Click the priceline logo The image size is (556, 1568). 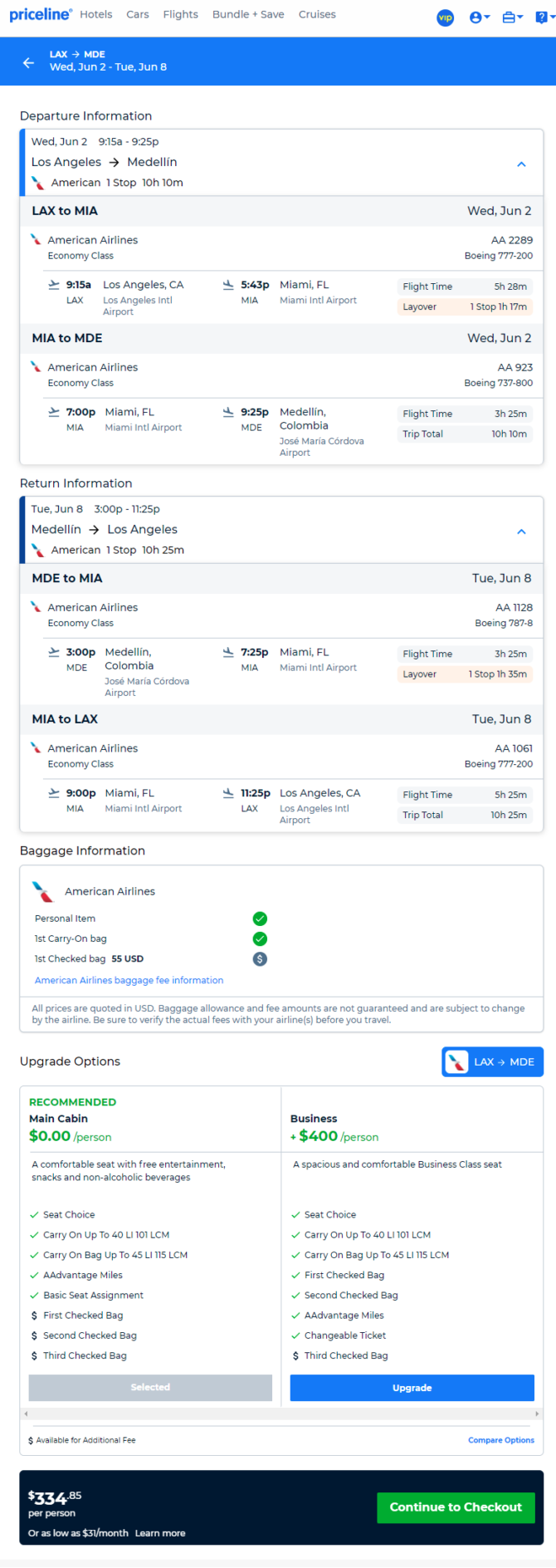[41, 14]
